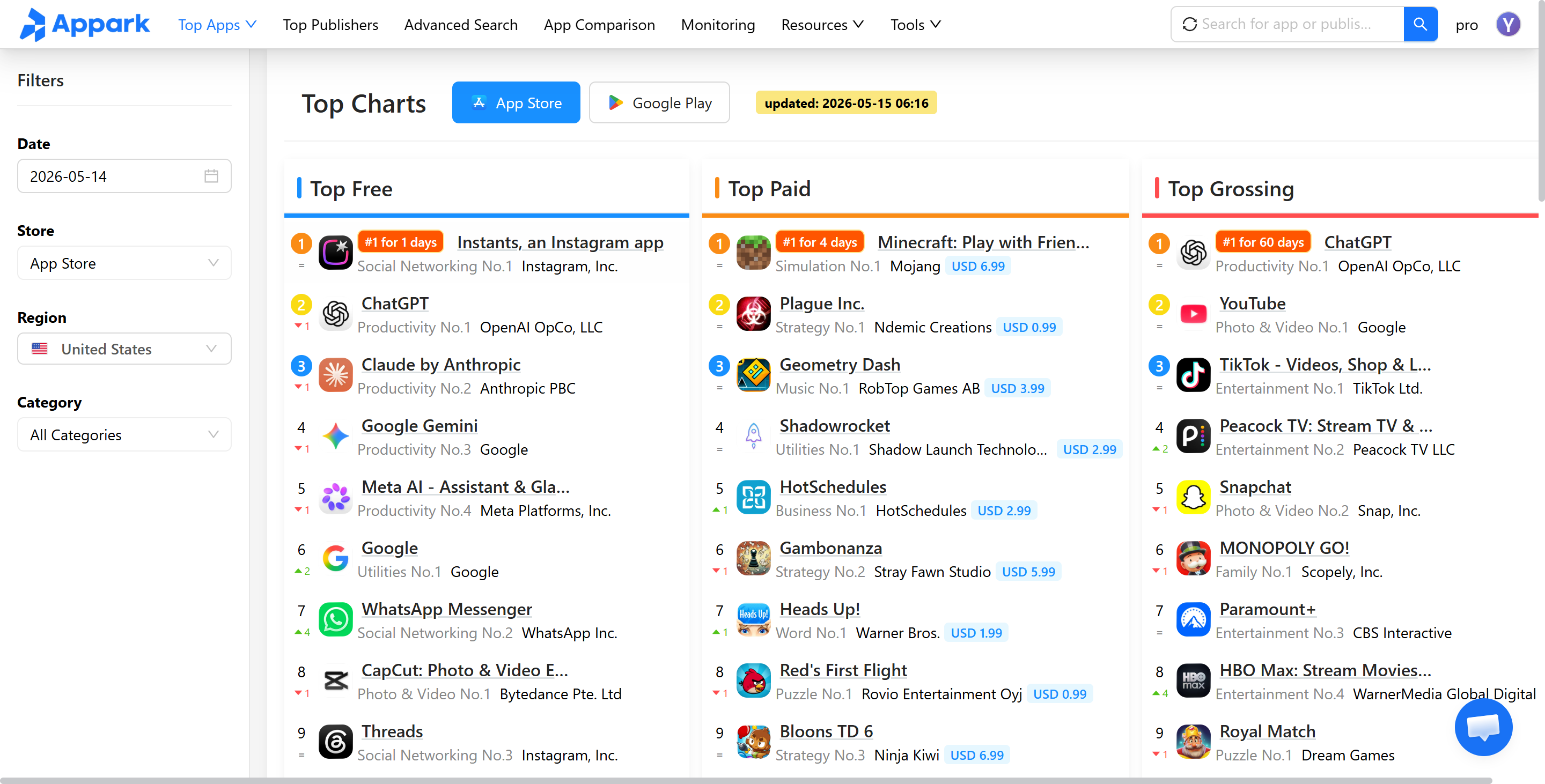Open the chat support bubble
Screen dimensions: 1545x784
1483,727
